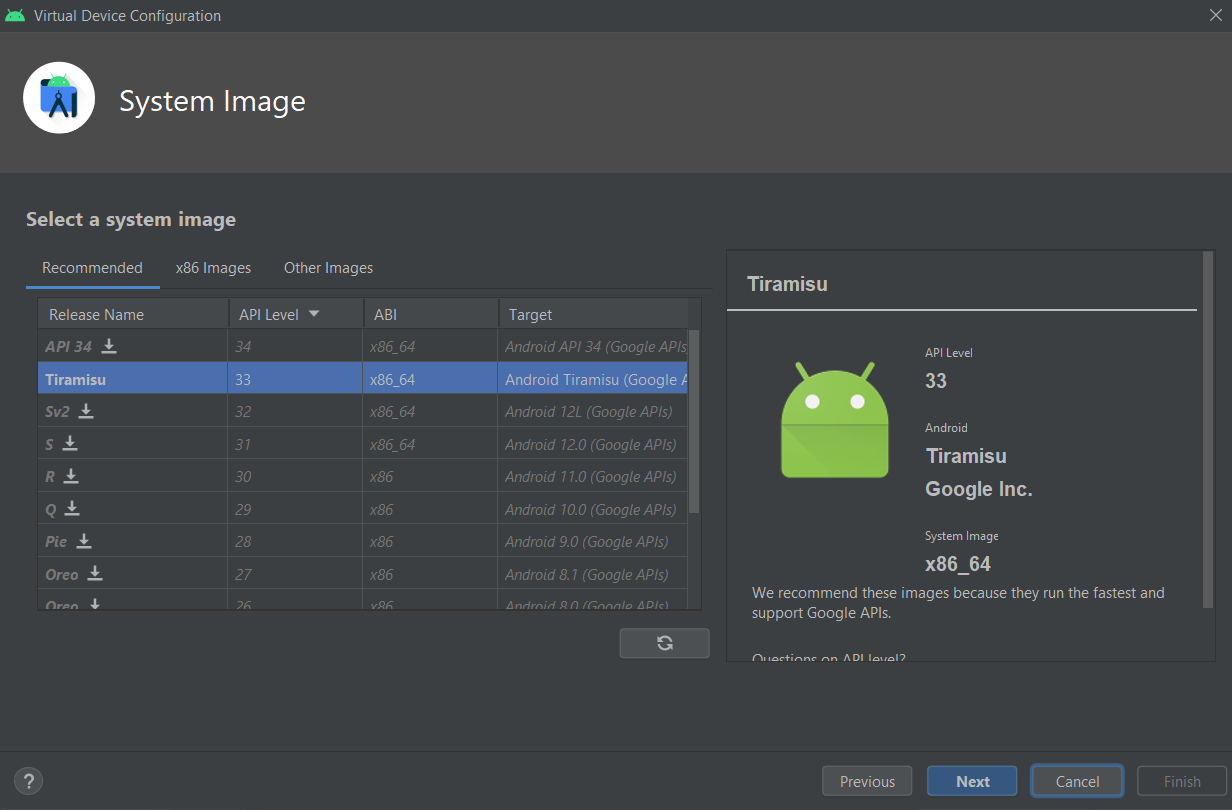The height and width of the screenshot is (810, 1232).
Task: Download the Pie system image
Action: tap(85, 541)
